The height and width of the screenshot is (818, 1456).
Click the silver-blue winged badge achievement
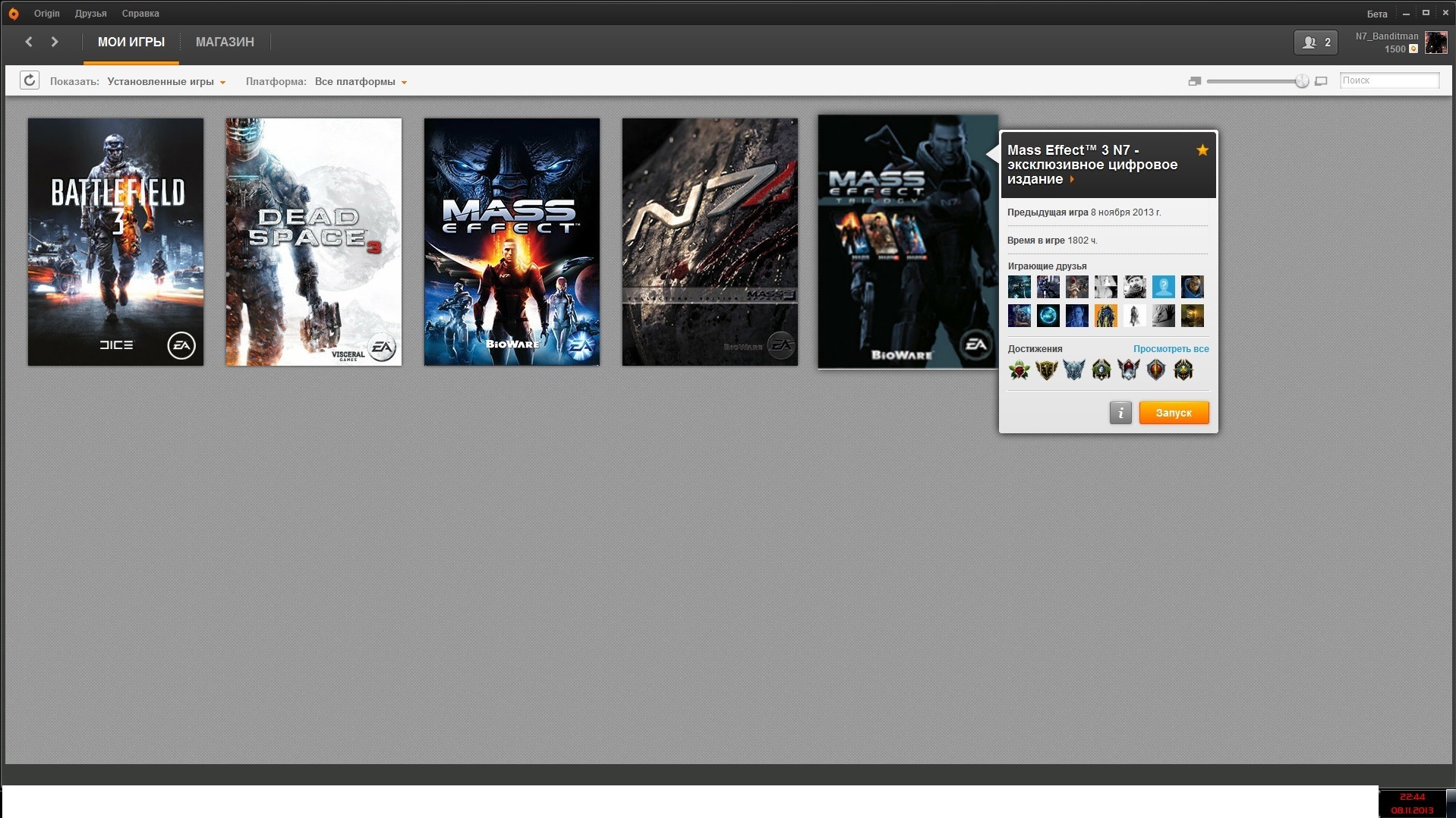coord(1074,370)
